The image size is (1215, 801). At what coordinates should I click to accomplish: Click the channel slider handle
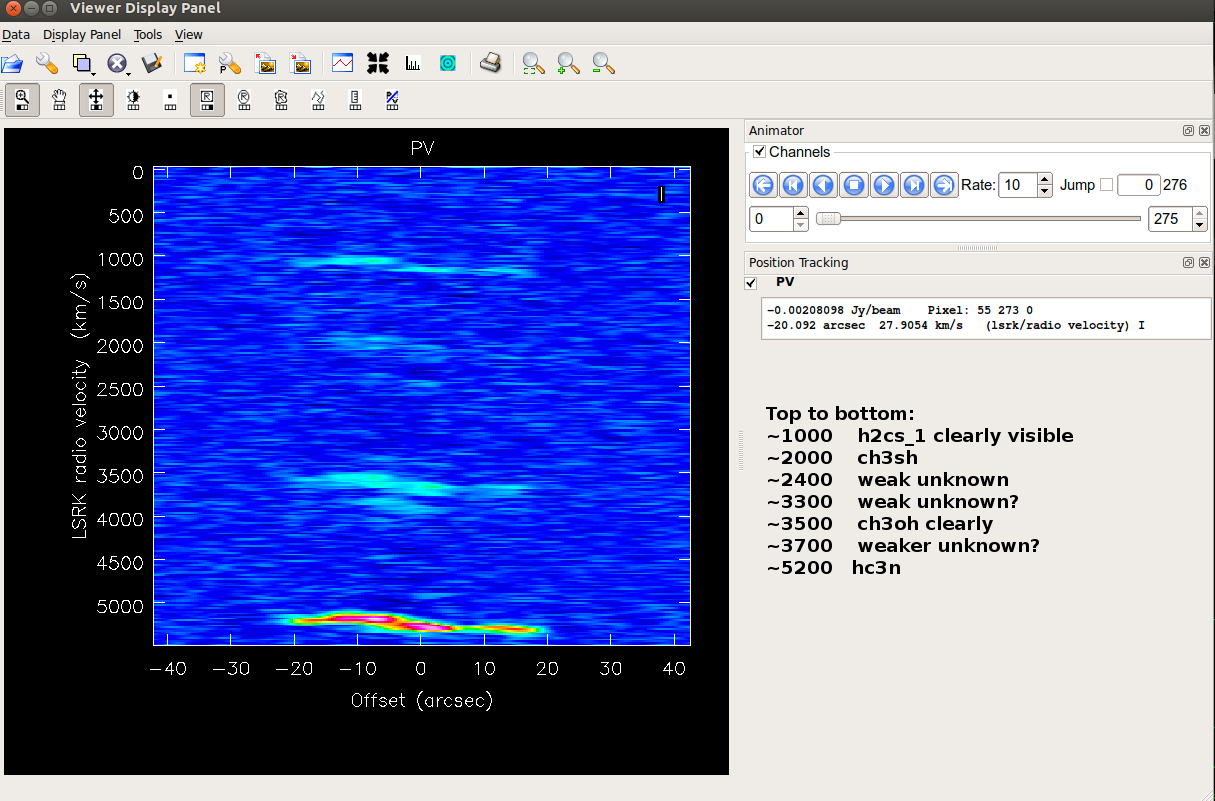click(x=827, y=218)
